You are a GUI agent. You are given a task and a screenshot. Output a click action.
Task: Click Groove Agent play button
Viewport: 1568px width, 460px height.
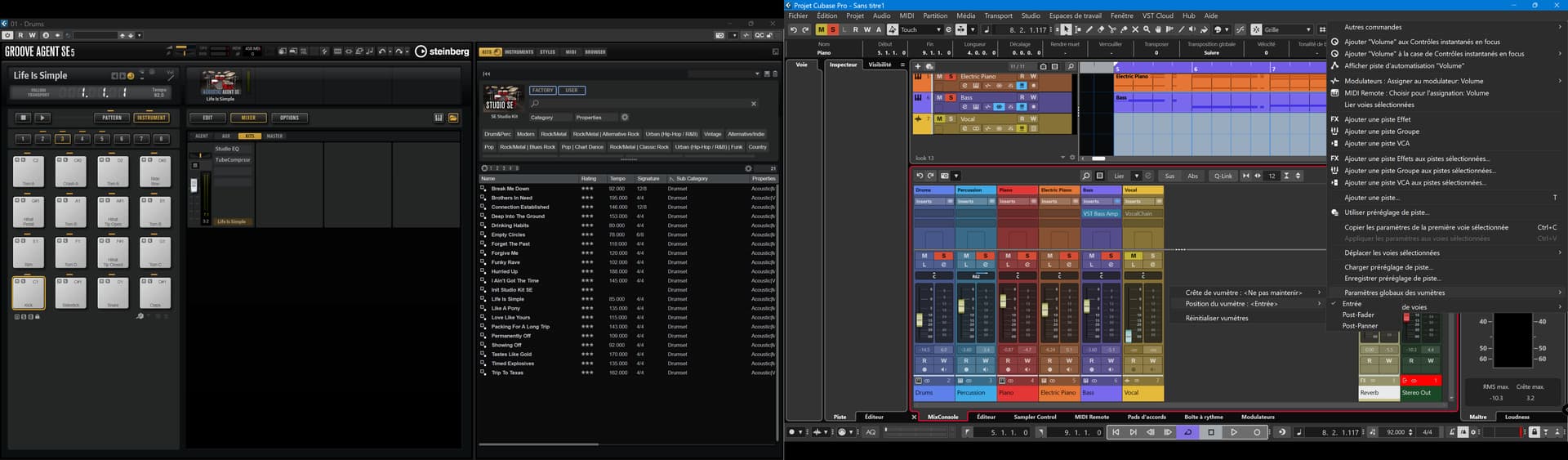(x=42, y=118)
